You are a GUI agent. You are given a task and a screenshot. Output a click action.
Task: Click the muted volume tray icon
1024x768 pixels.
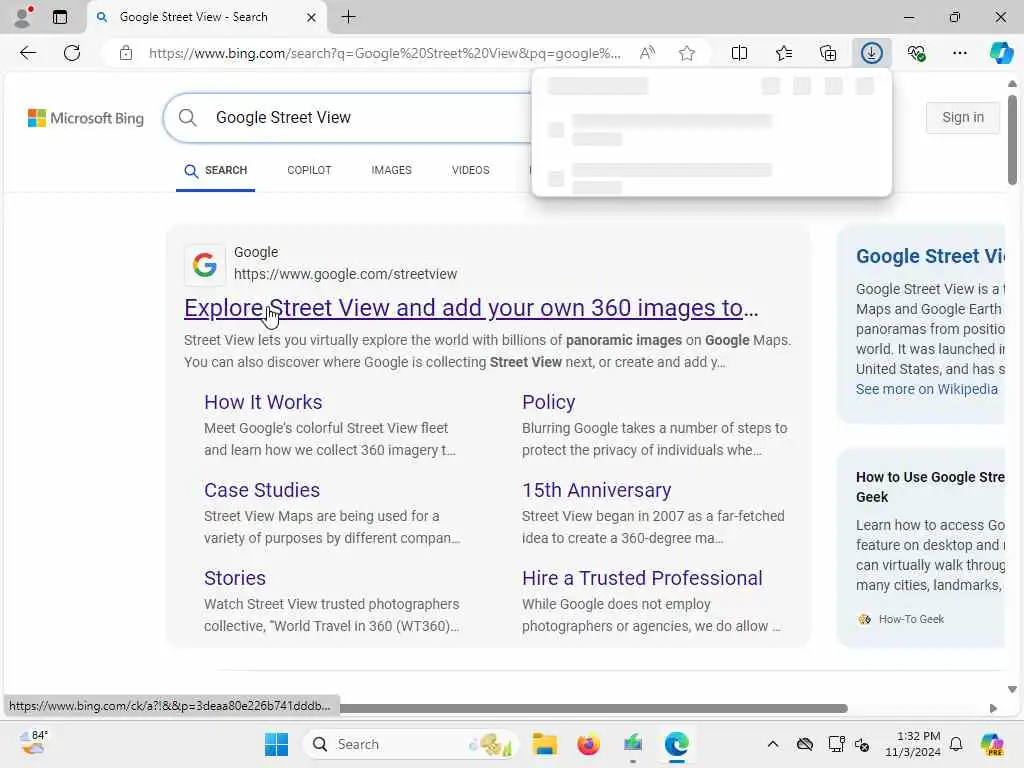click(862, 744)
